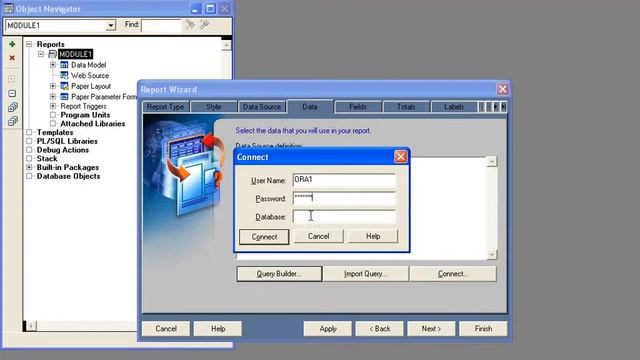The width and height of the screenshot is (640, 360).
Task: Expand the Paper Parameter Form node
Action: [53, 96]
